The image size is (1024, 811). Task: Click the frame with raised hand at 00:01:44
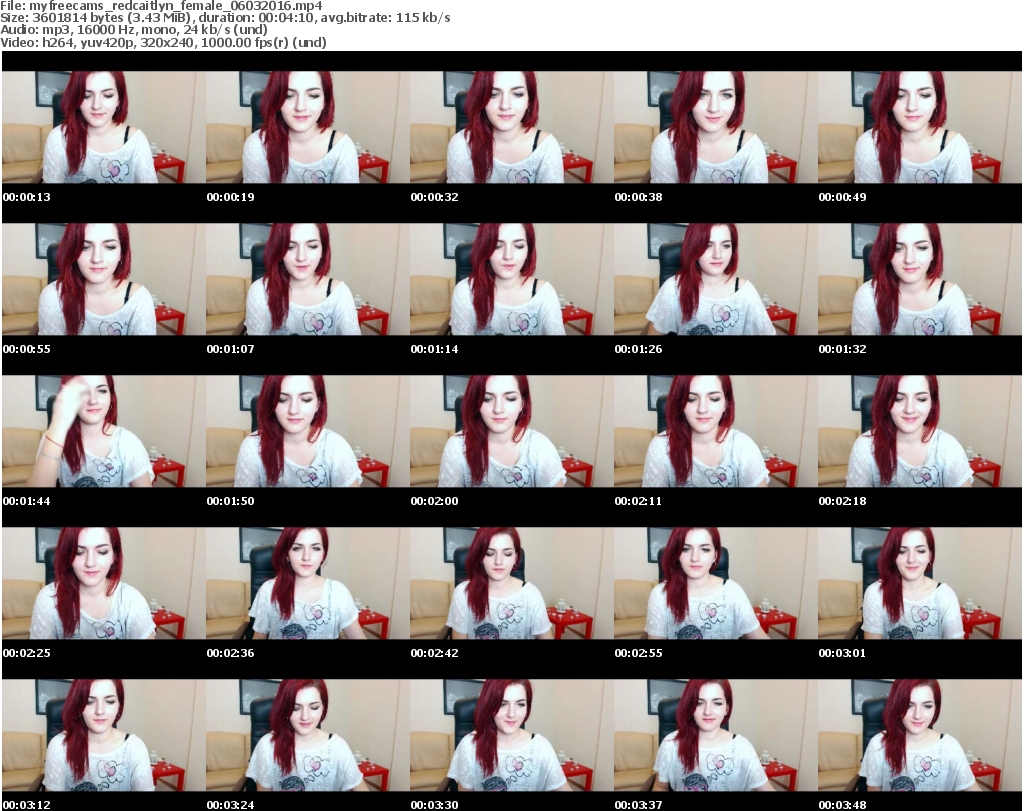(x=104, y=432)
